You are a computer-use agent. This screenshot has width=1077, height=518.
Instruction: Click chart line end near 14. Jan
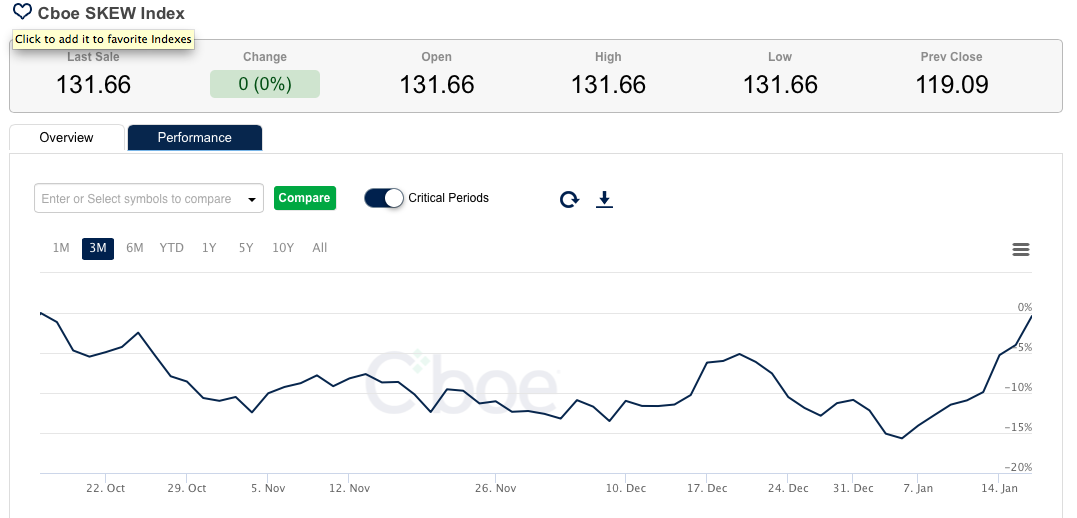tap(1031, 317)
